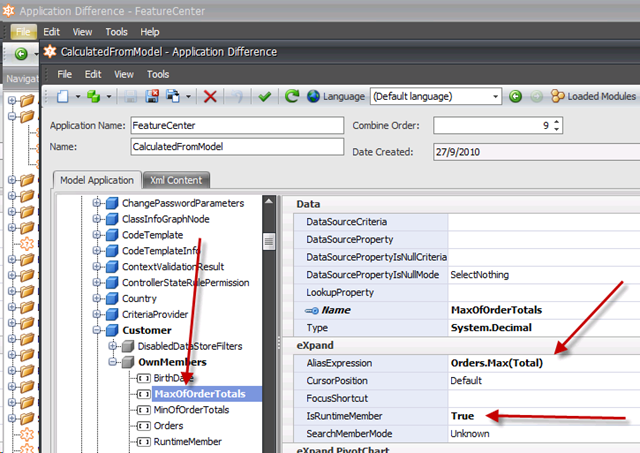Click the AliasExpression value Orders.Max(Total)
This screenshot has height=453, width=640.
point(497,363)
